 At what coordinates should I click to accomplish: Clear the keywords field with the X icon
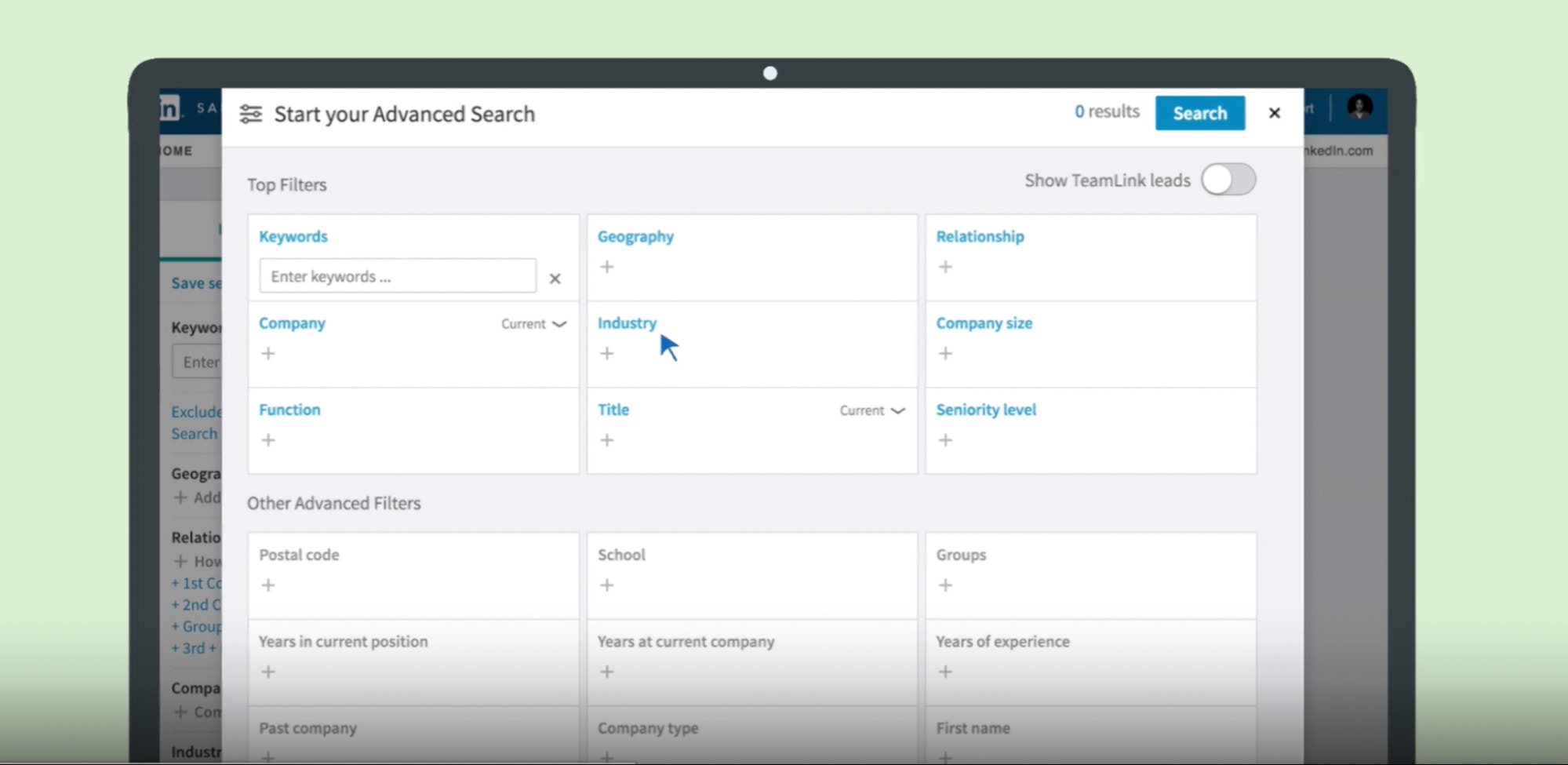(555, 278)
